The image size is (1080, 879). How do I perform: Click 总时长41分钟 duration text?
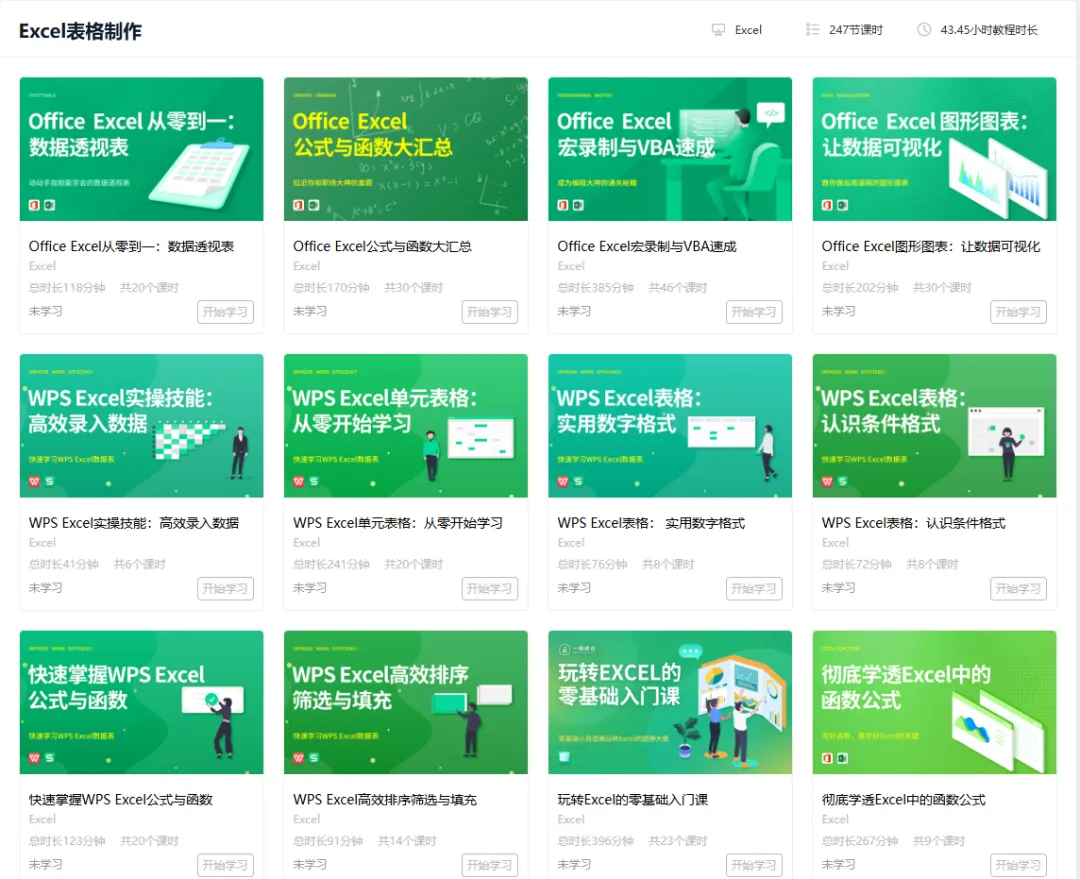pyautogui.click(x=63, y=565)
